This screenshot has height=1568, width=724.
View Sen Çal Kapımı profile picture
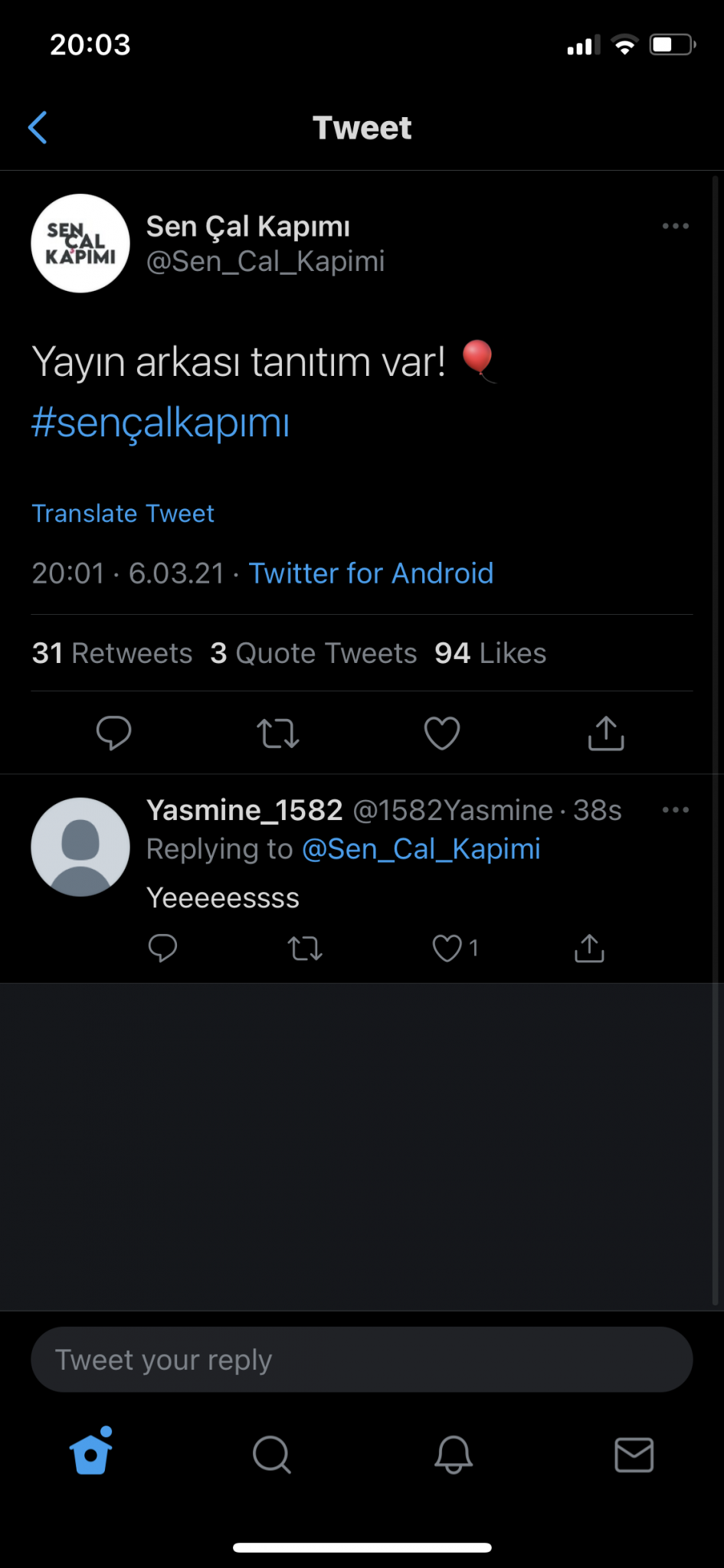(80, 243)
